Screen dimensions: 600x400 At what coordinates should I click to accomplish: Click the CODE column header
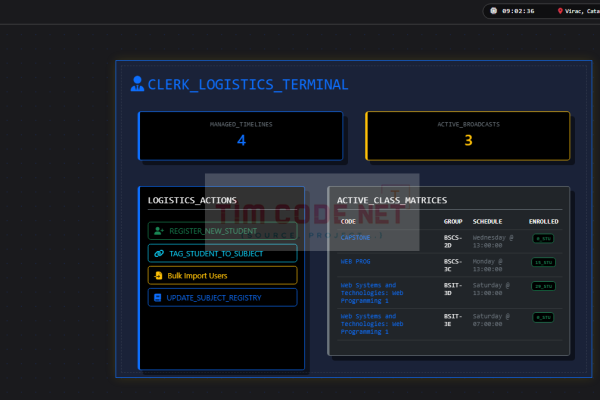coord(348,222)
